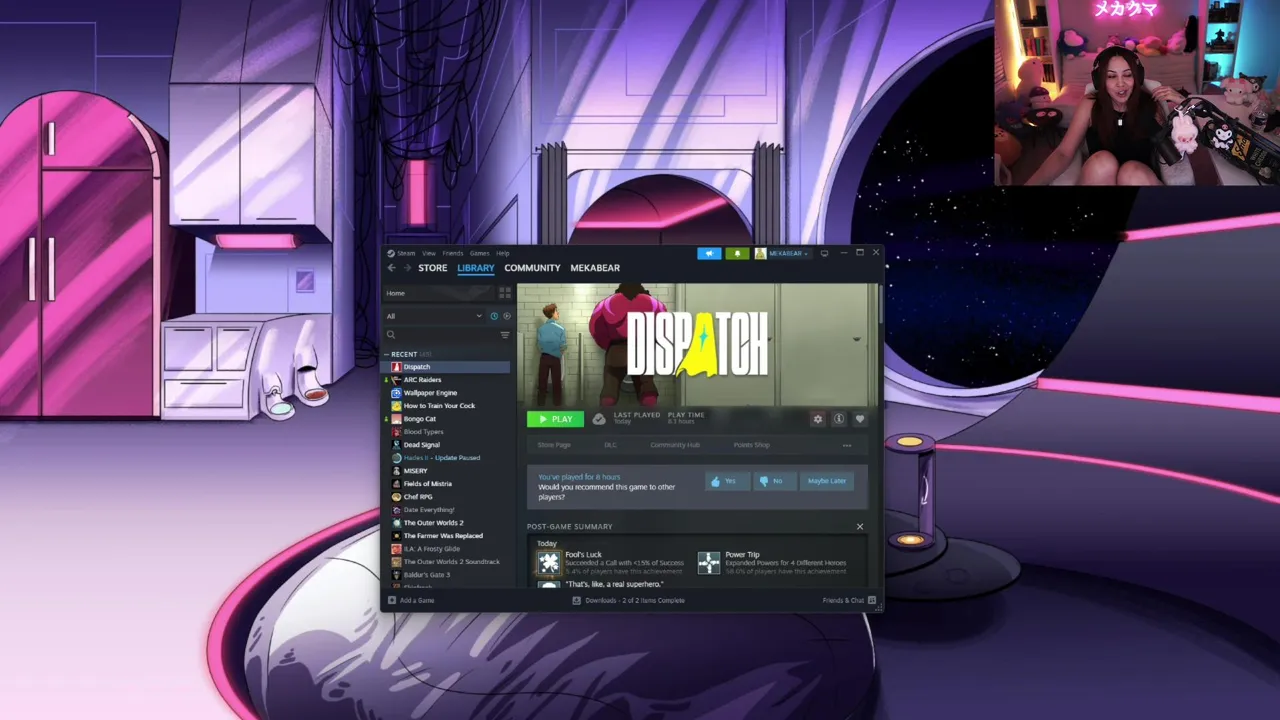This screenshot has height=720, width=1280.
Task: Toggle the ready to play filter icon
Action: tap(506, 316)
